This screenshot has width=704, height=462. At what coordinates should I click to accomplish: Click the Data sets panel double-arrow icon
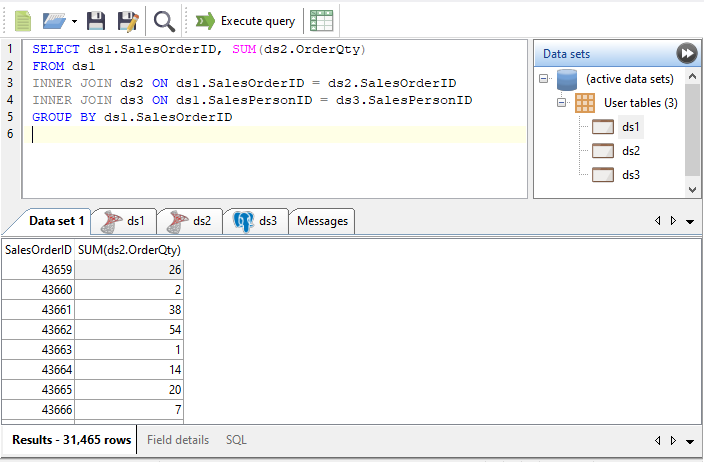pos(686,54)
